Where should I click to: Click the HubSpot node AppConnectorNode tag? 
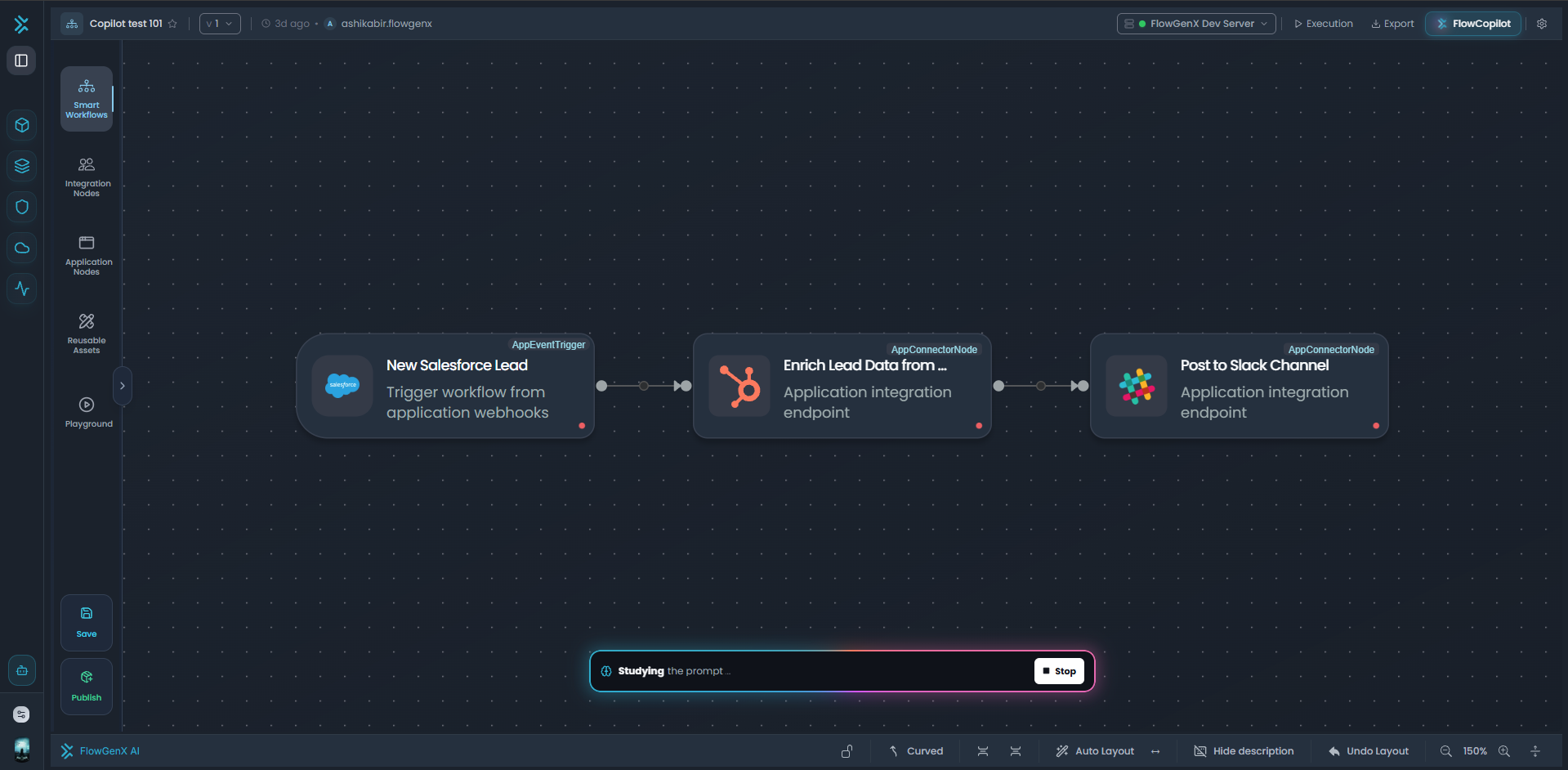(934, 350)
